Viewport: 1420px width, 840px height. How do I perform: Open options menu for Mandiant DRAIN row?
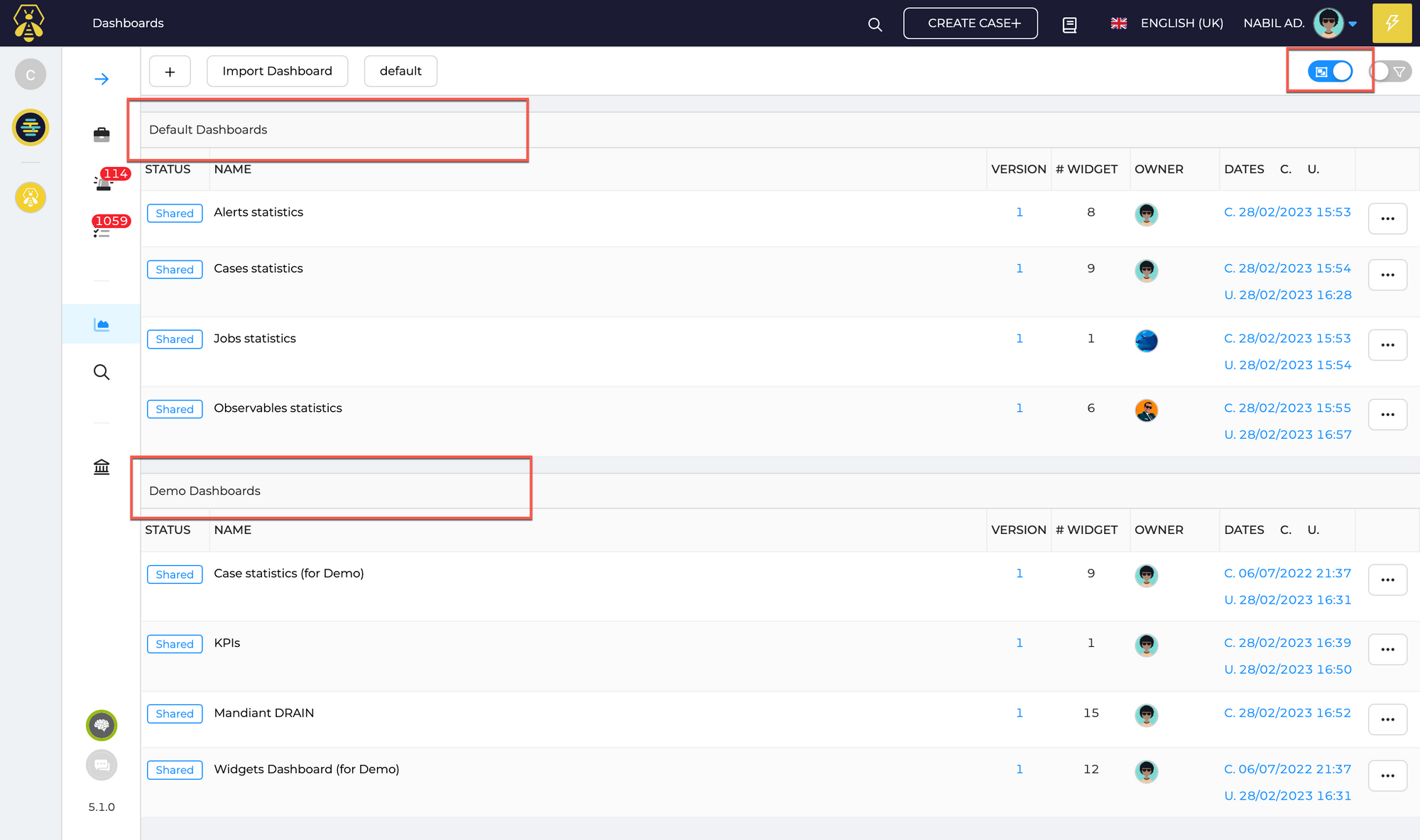tap(1387, 719)
